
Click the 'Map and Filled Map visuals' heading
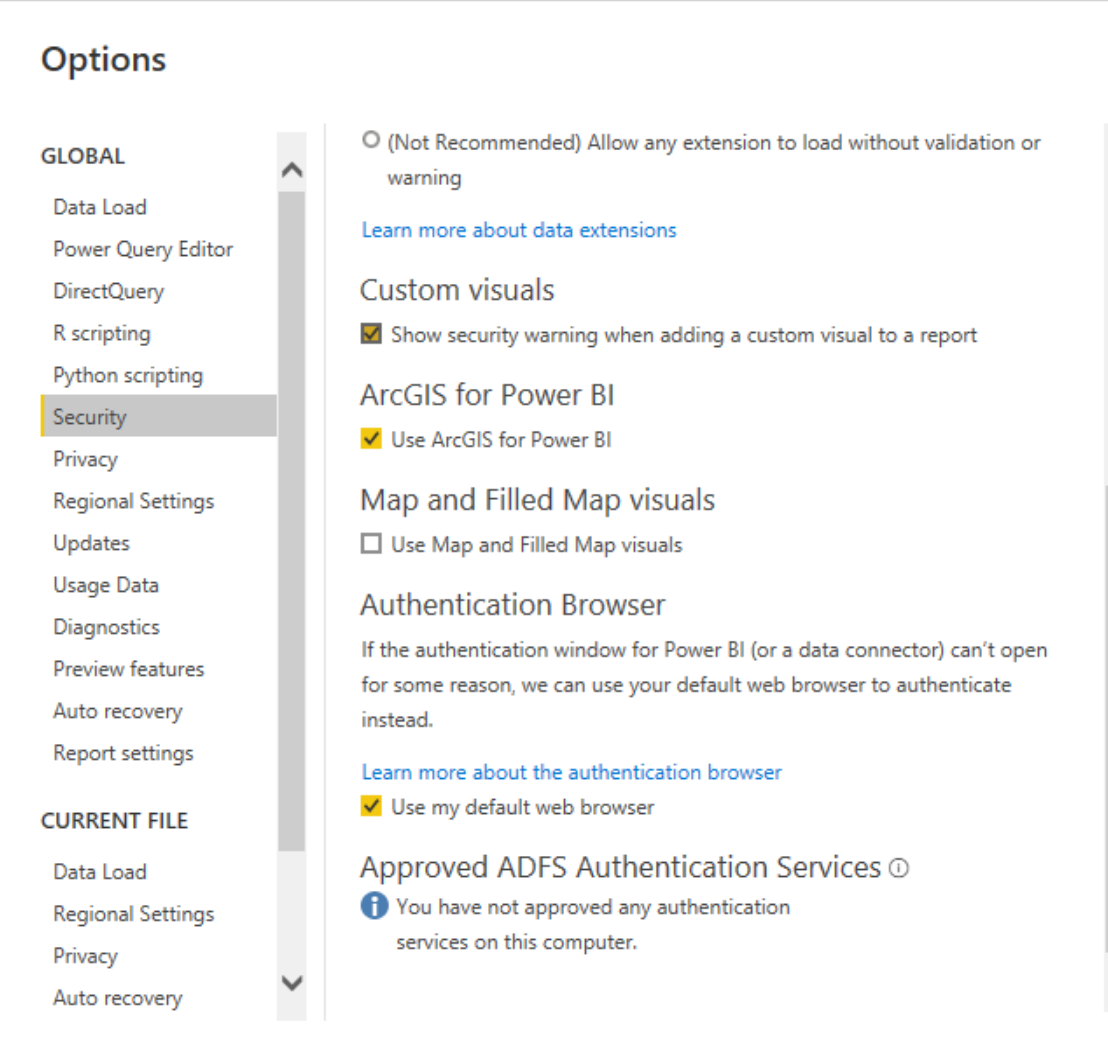[538, 500]
